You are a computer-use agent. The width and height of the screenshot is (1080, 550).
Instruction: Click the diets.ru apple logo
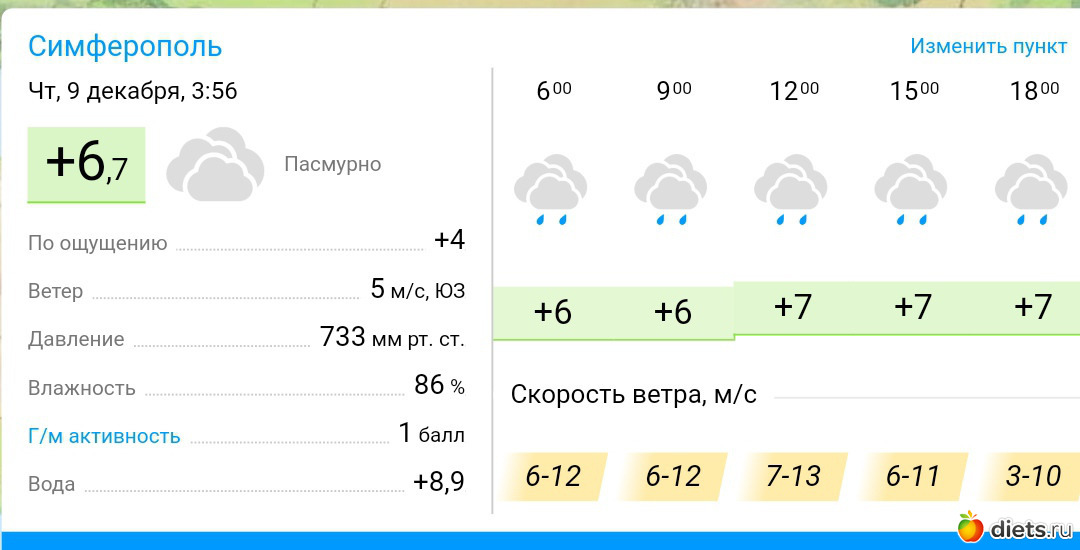coord(969,527)
